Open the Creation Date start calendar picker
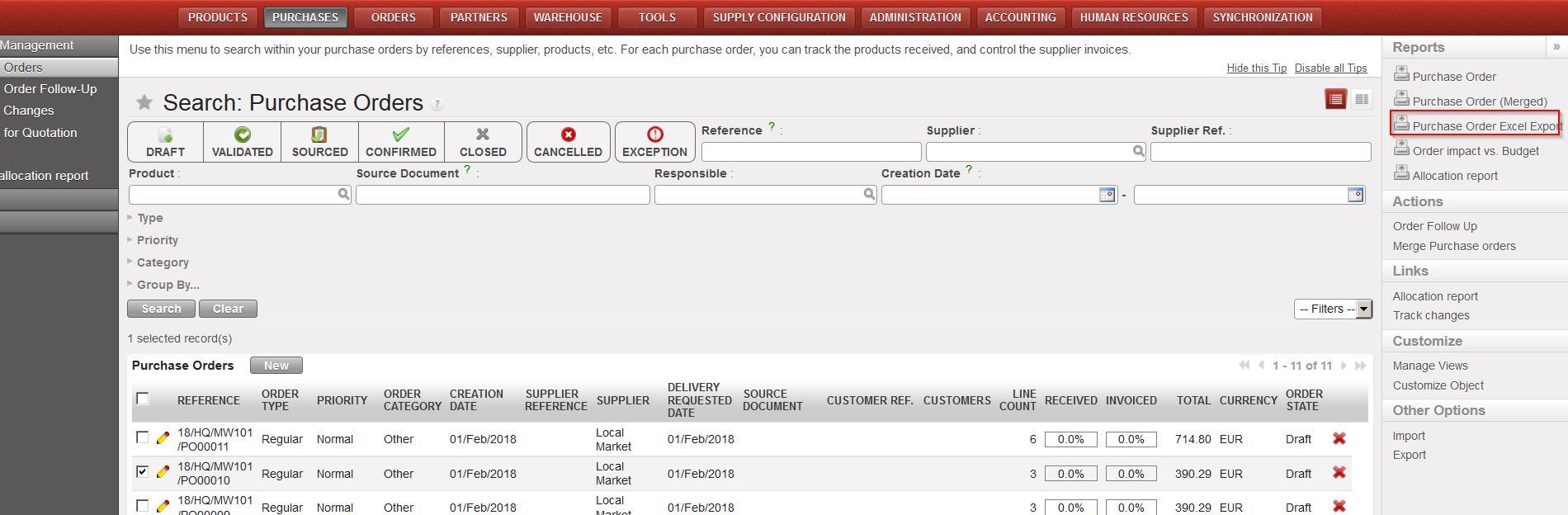The image size is (1568, 515). tap(1107, 195)
